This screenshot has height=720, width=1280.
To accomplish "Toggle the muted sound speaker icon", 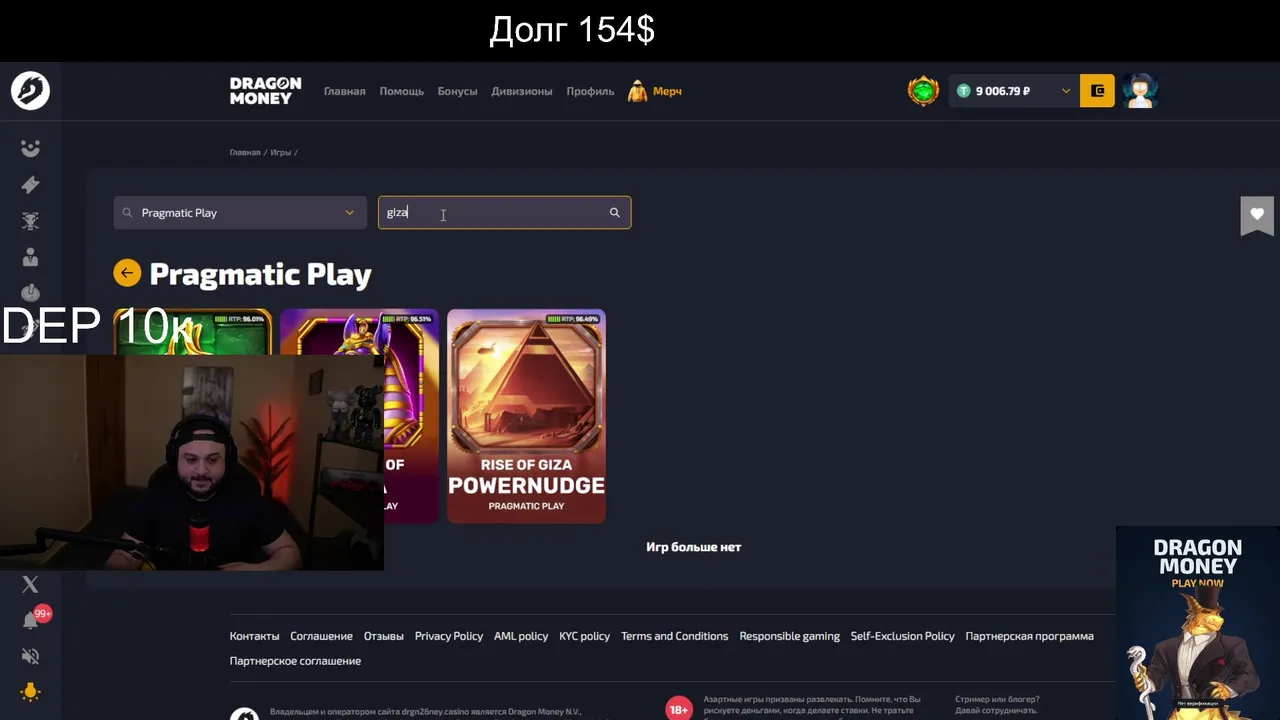I will click(30, 656).
